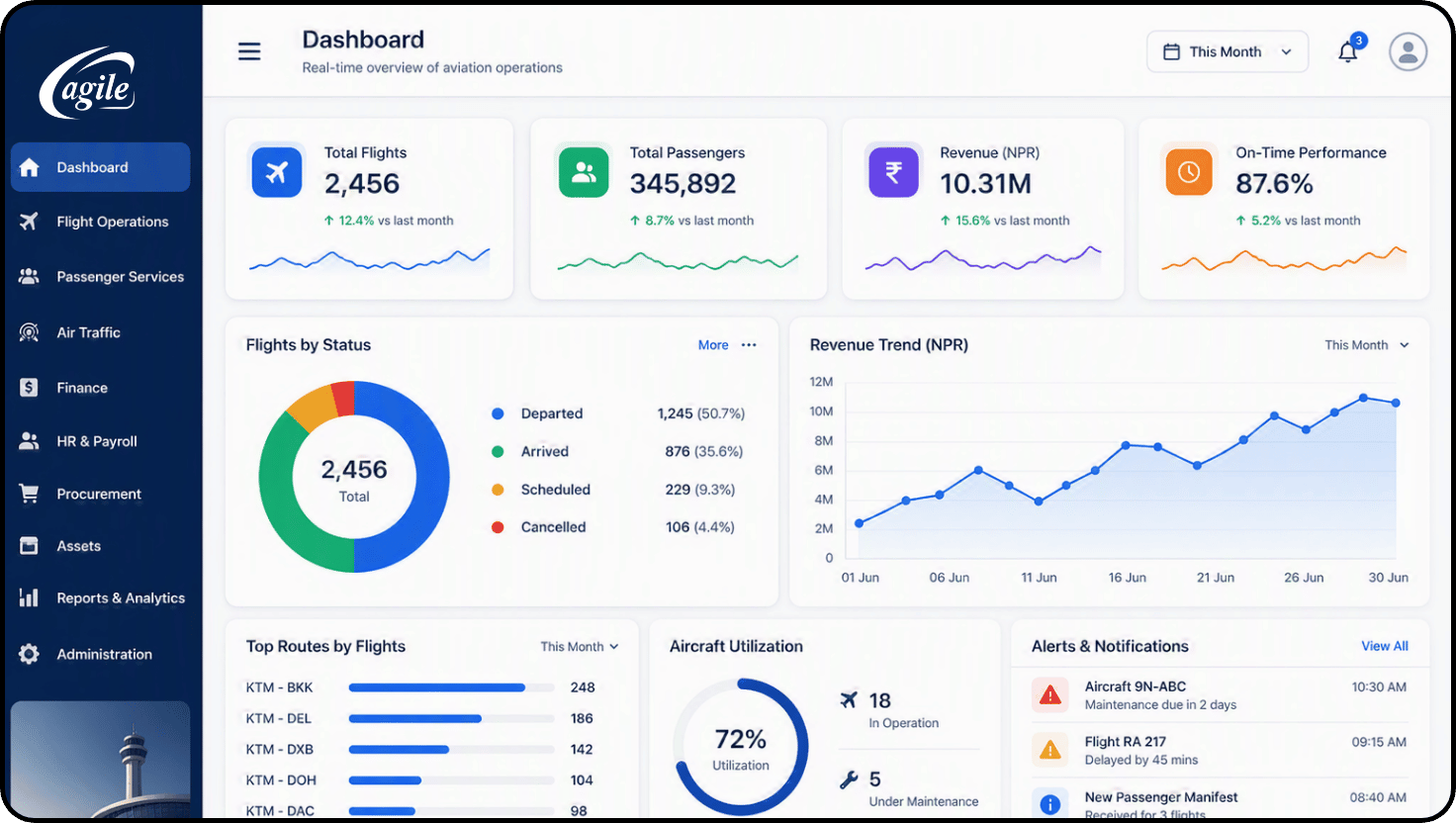Click the red warning icon for Aircraft 9N-ABC

coord(1050,695)
